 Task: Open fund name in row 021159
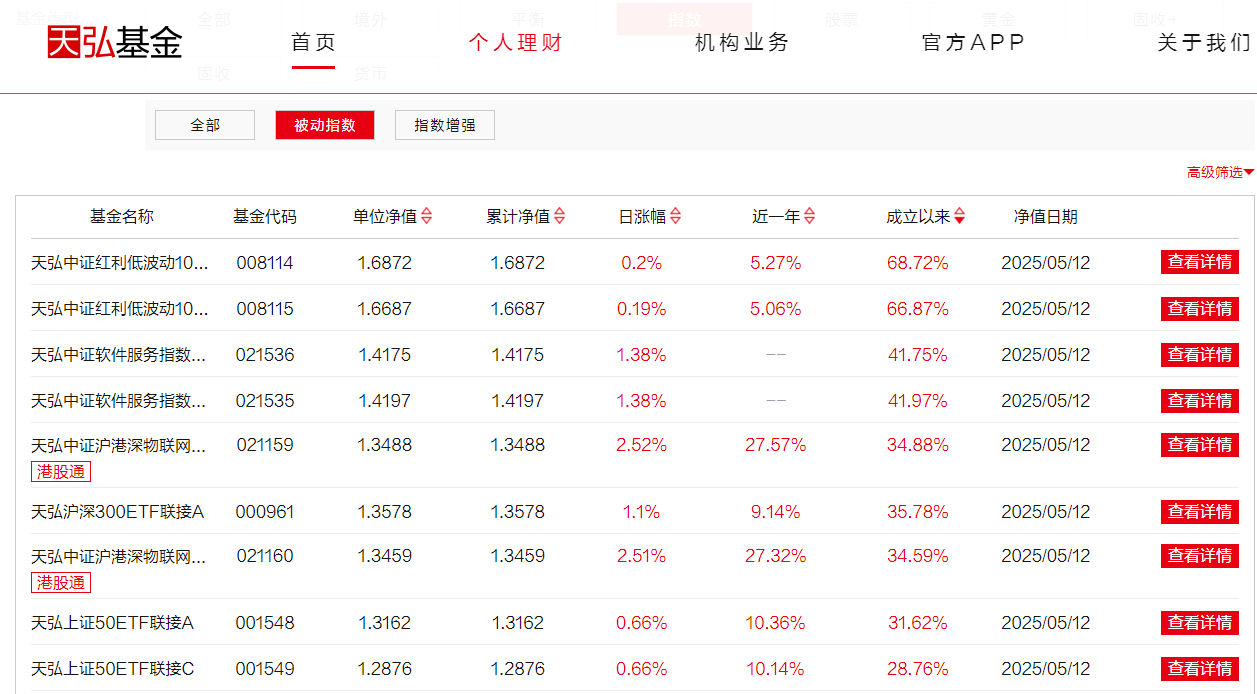click(x=120, y=446)
